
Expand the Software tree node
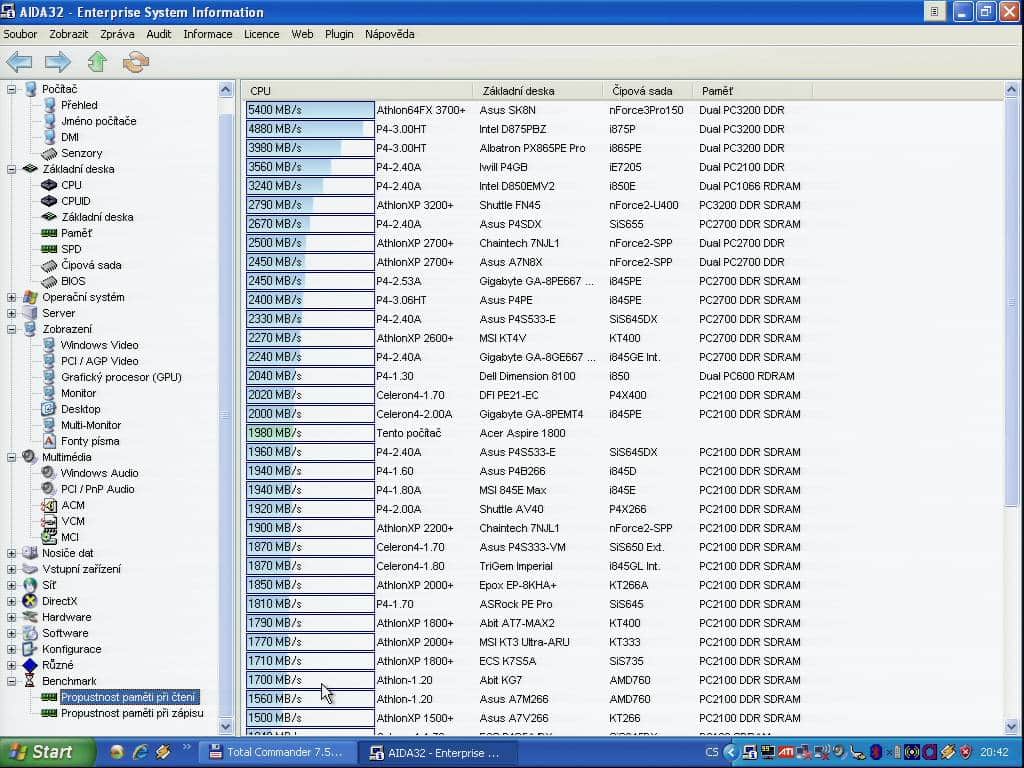[x=12, y=633]
